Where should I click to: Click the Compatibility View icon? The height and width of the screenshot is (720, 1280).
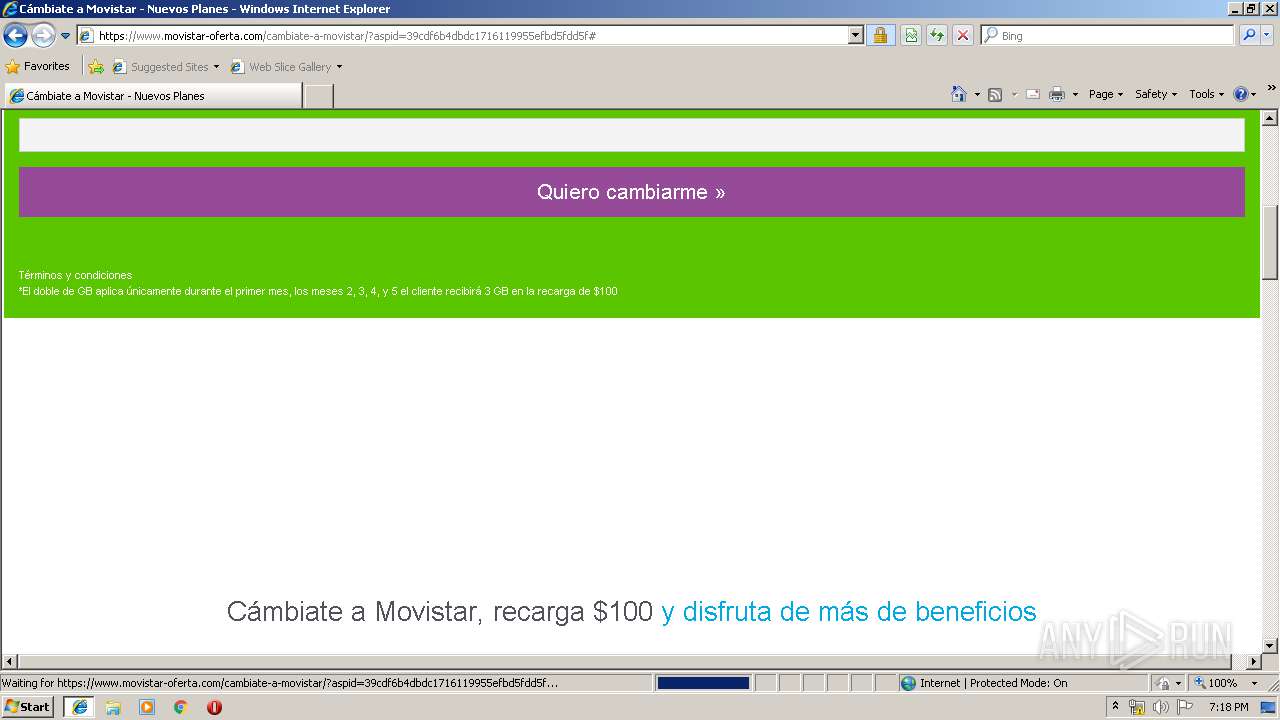[x=911, y=35]
